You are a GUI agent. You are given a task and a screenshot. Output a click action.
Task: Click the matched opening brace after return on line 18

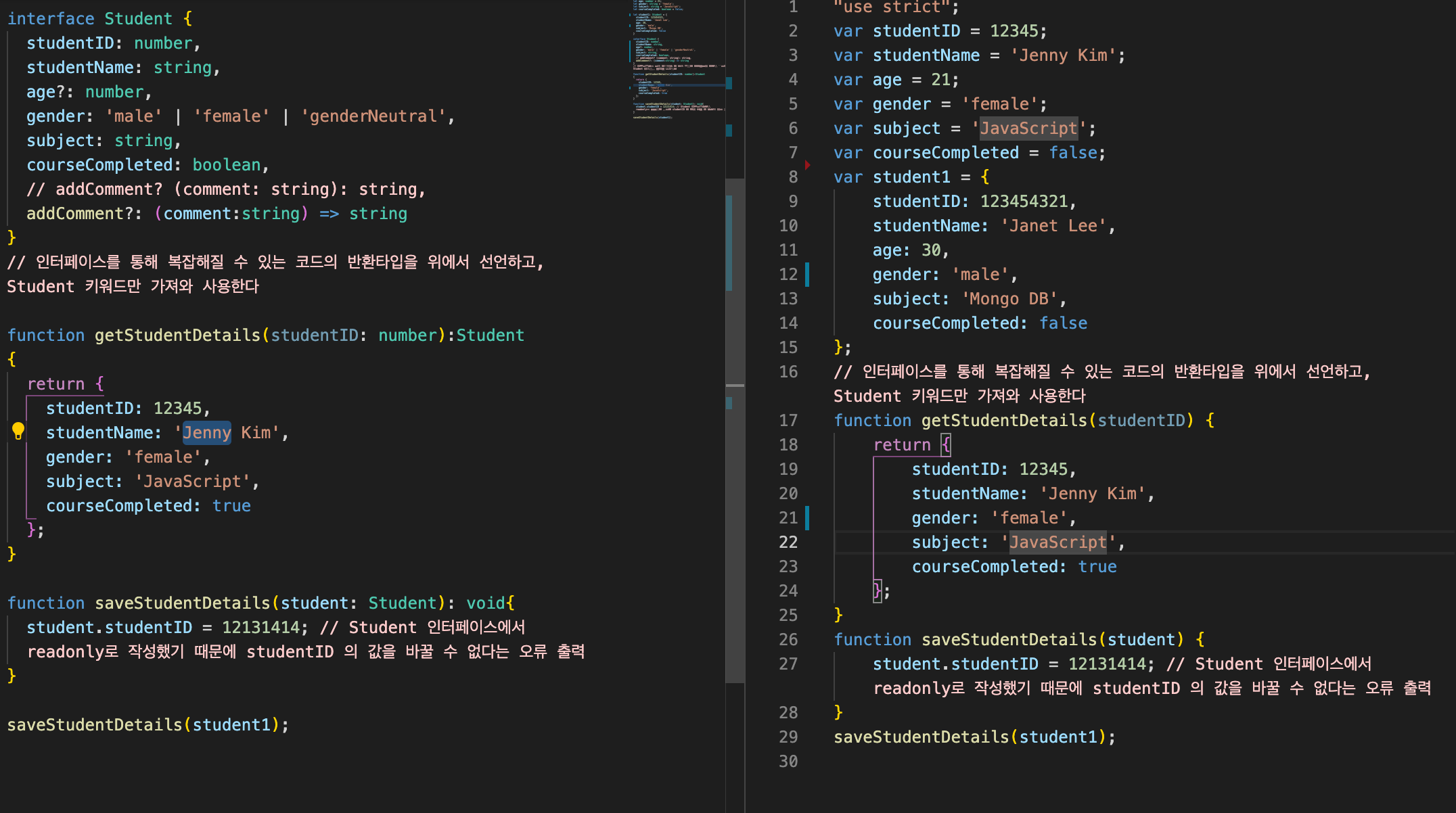click(x=946, y=444)
